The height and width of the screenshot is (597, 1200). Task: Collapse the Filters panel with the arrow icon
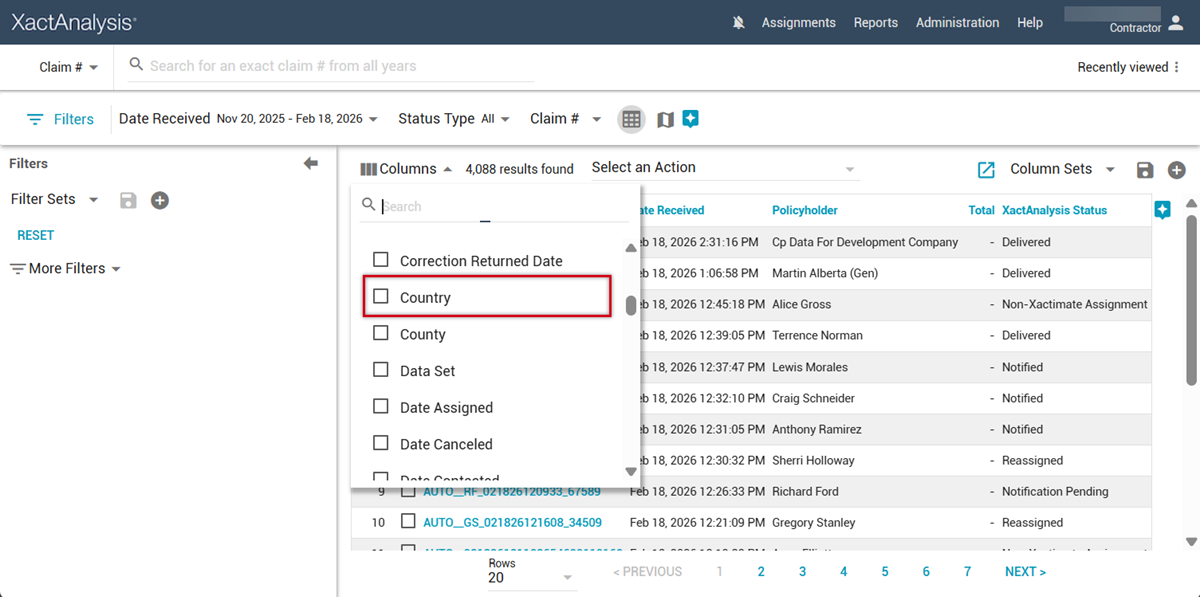click(311, 164)
